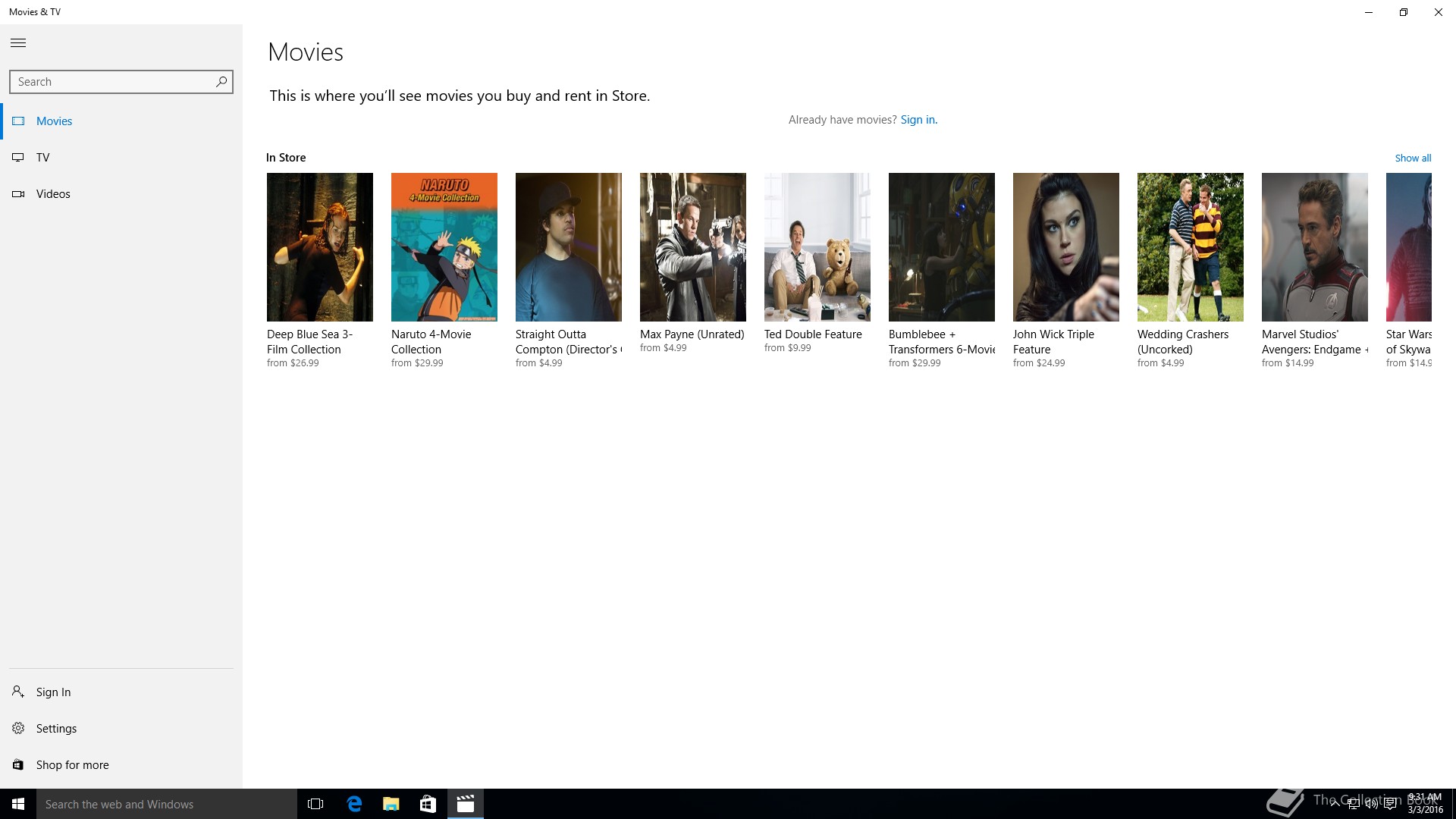
Task: Launch Microsoft Edge from the taskbar
Action: [x=353, y=804]
